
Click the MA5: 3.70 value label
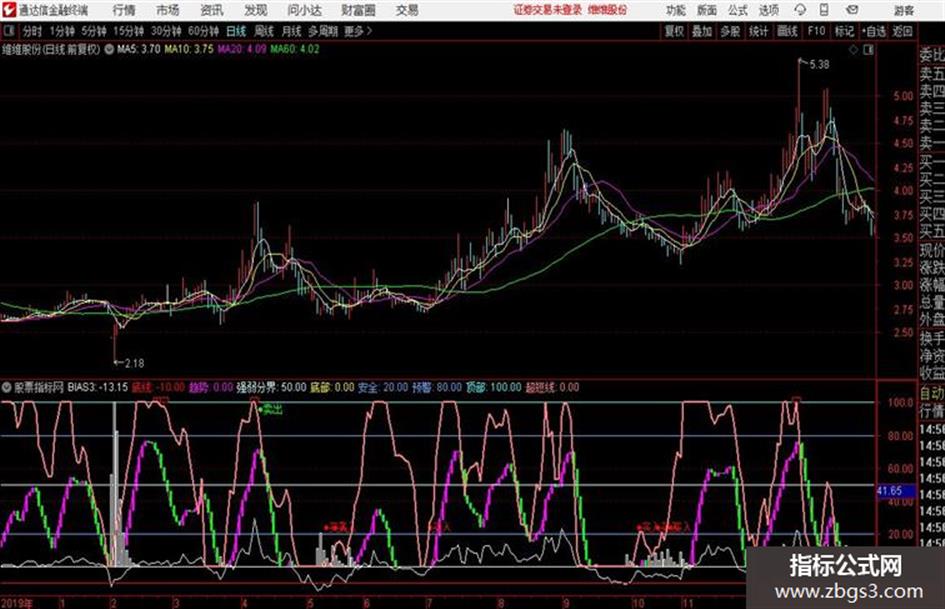point(139,49)
